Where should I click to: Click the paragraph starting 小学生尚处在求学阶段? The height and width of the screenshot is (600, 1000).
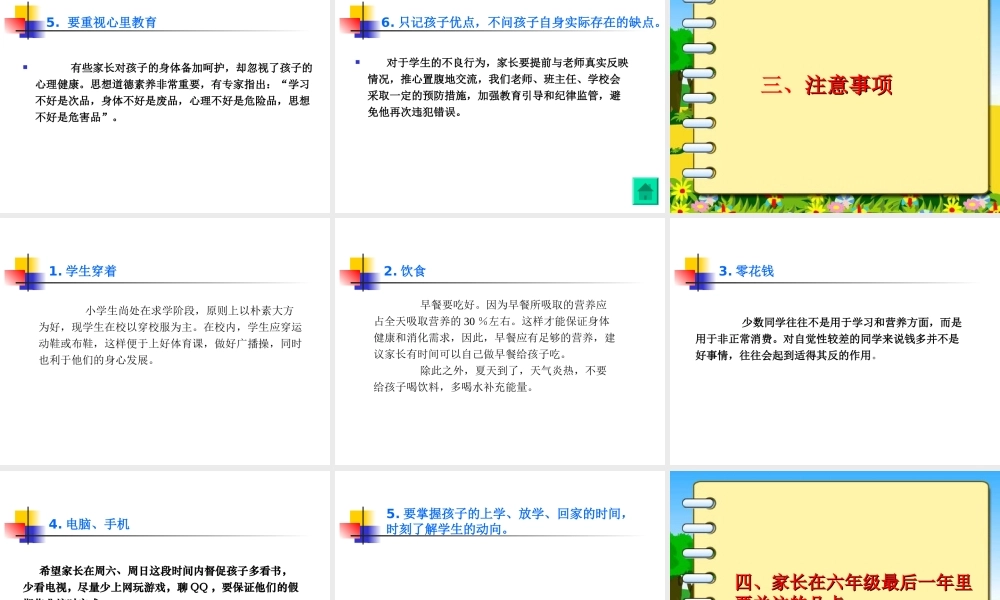point(170,335)
